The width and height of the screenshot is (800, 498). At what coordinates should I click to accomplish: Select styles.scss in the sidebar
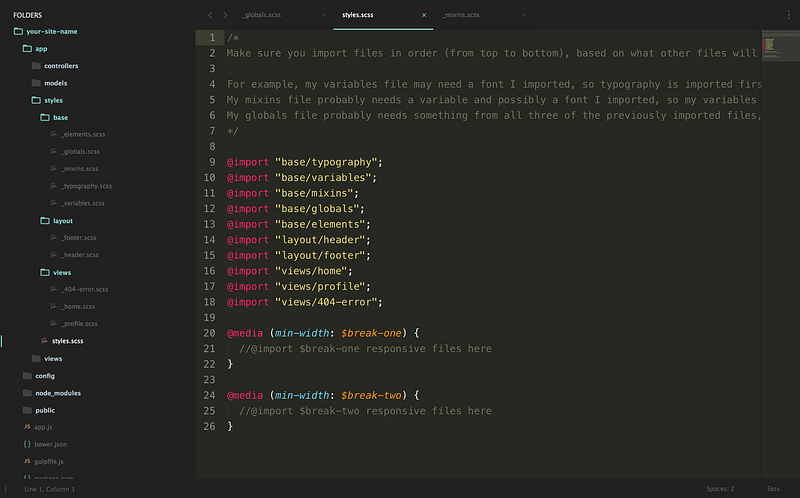67,341
